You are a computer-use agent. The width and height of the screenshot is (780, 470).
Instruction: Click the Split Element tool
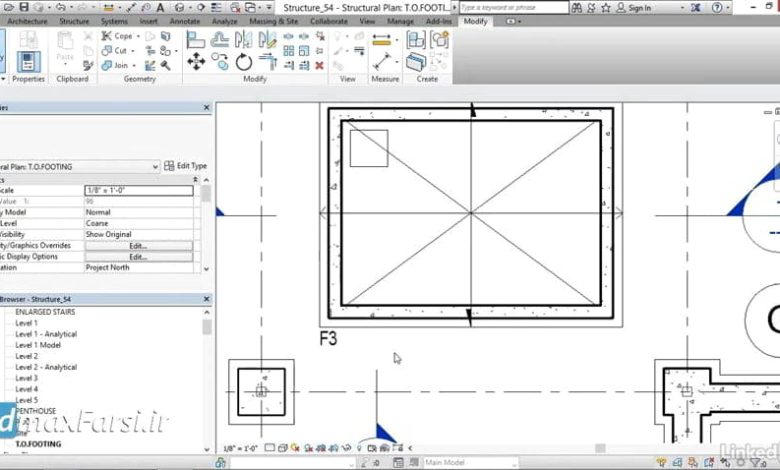(289, 36)
